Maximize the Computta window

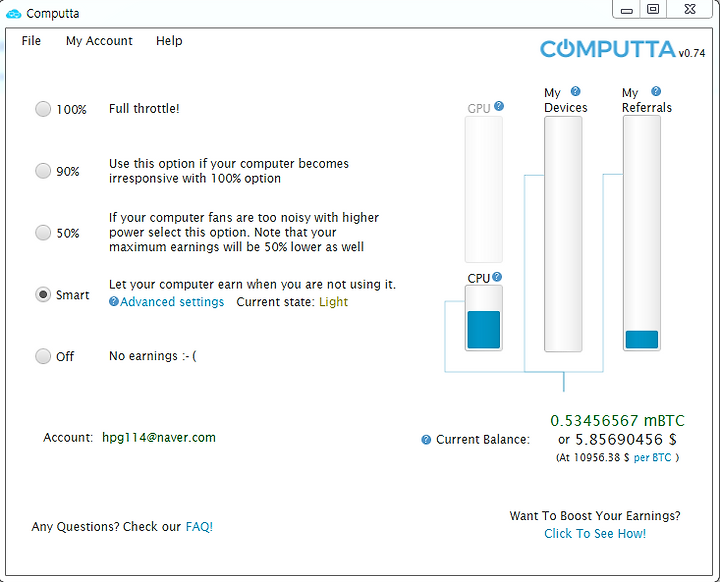pyautogui.click(x=653, y=9)
